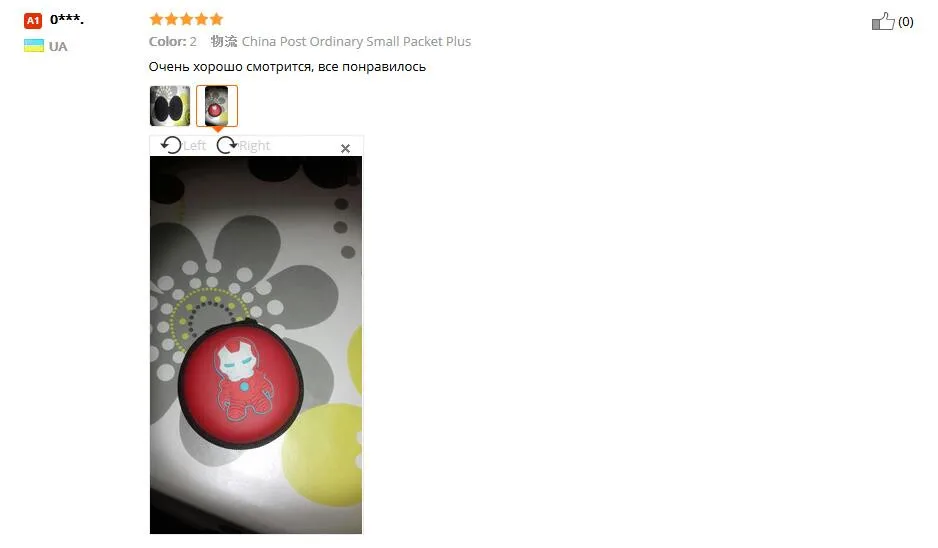Image resolution: width=938 pixels, height=548 pixels.
Task: Close the enlarged review photo viewer
Action: (x=345, y=148)
